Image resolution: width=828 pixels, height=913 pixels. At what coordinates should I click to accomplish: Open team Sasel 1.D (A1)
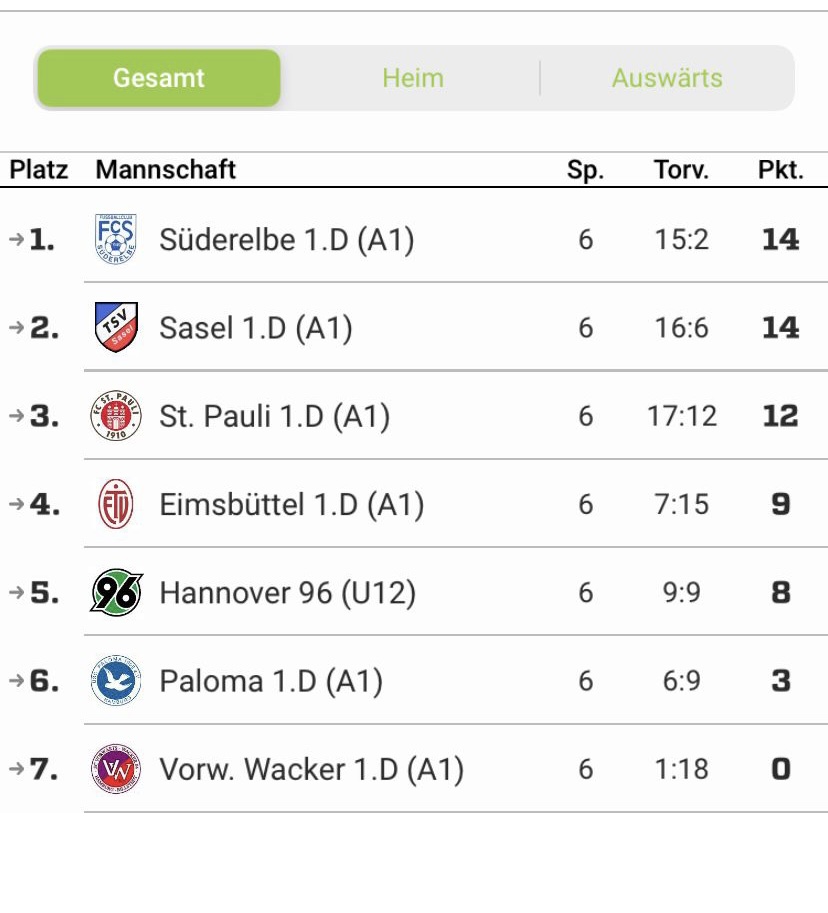click(256, 328)
